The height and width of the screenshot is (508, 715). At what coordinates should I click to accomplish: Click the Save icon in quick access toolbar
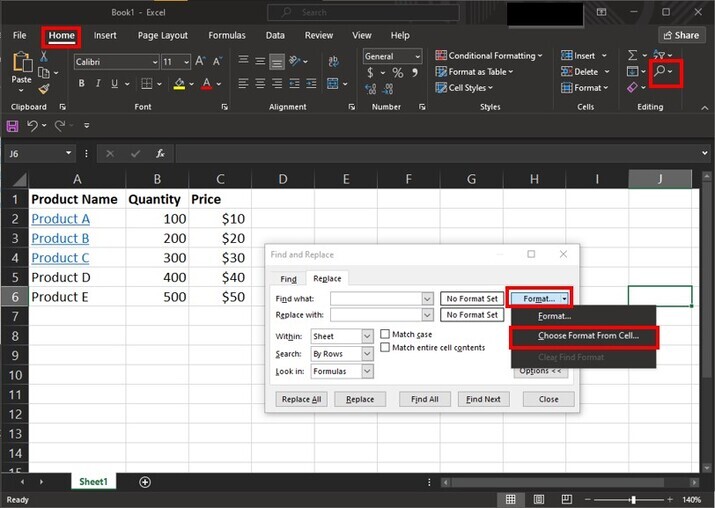(12, 126)
